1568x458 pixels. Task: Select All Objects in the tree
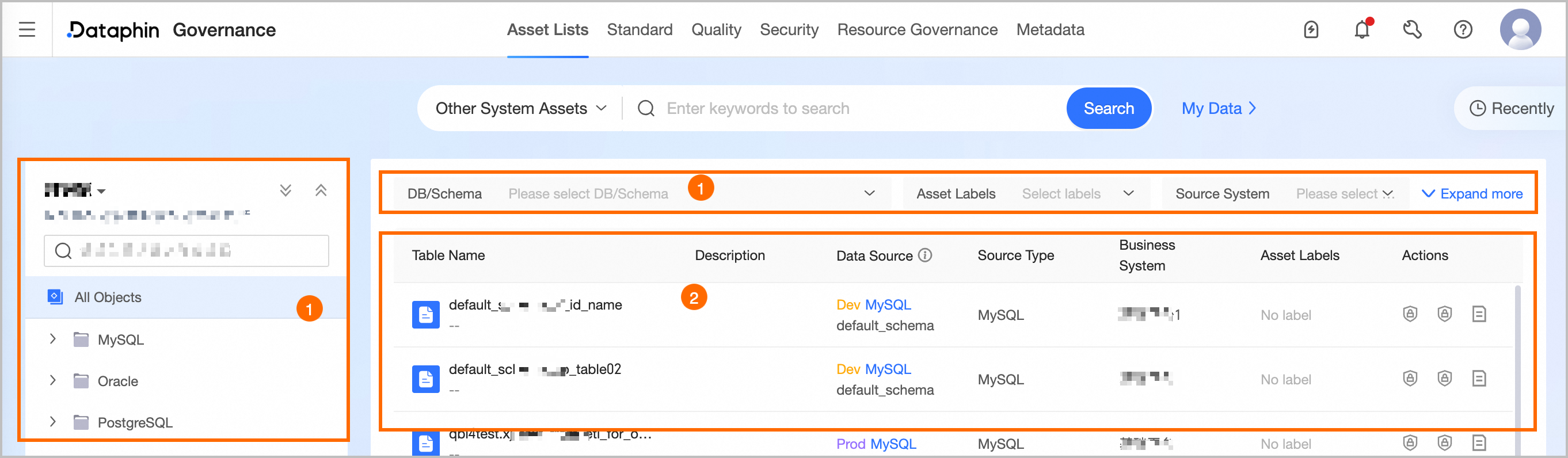[x=186, y=297]
